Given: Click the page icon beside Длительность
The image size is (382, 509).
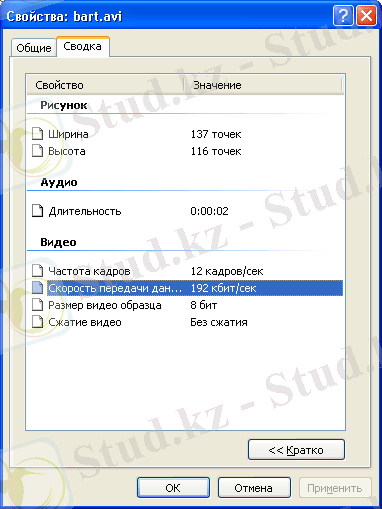Looking at the screenshot, I should [38, 211].
